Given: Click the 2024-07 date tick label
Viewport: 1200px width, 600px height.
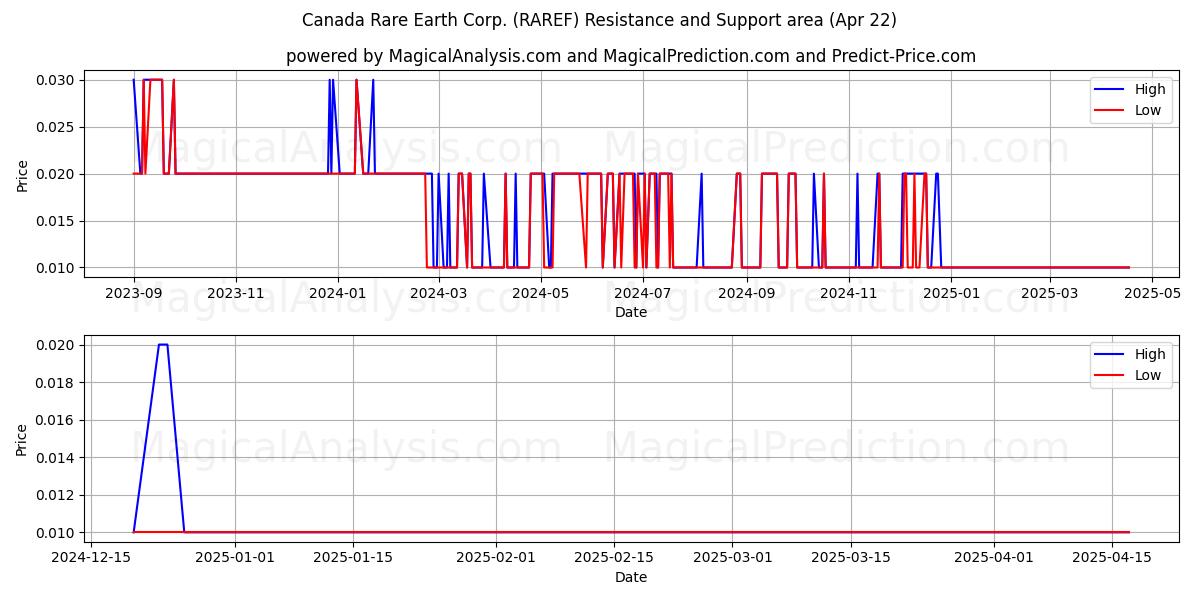Looking at the screenshot, I should tap(643, 293).
